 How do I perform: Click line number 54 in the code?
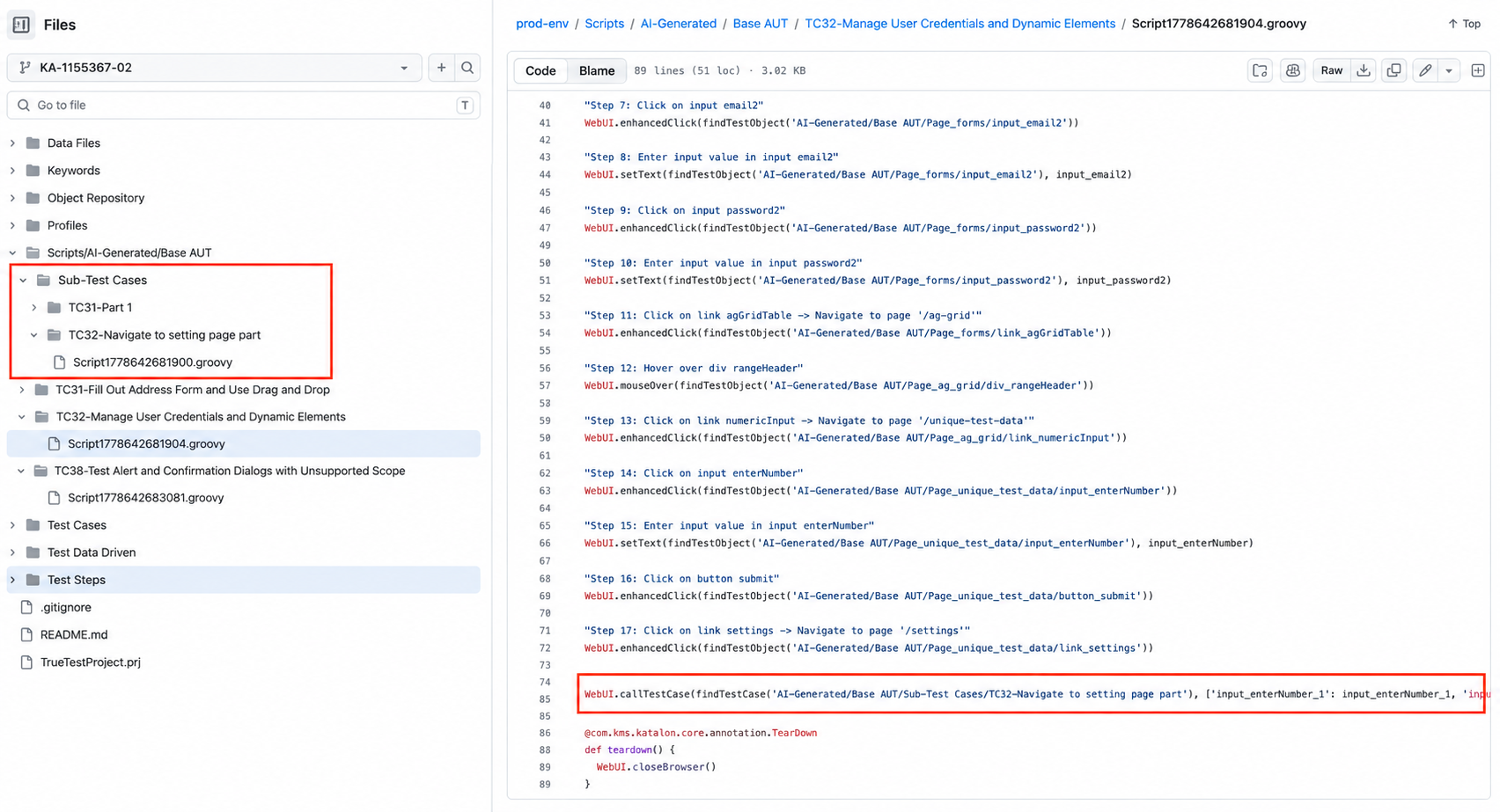click(544, 333)
